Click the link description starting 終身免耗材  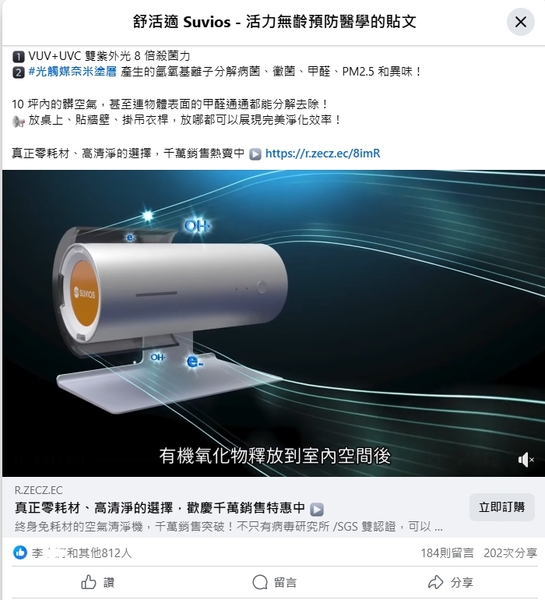tap(228, 527)
